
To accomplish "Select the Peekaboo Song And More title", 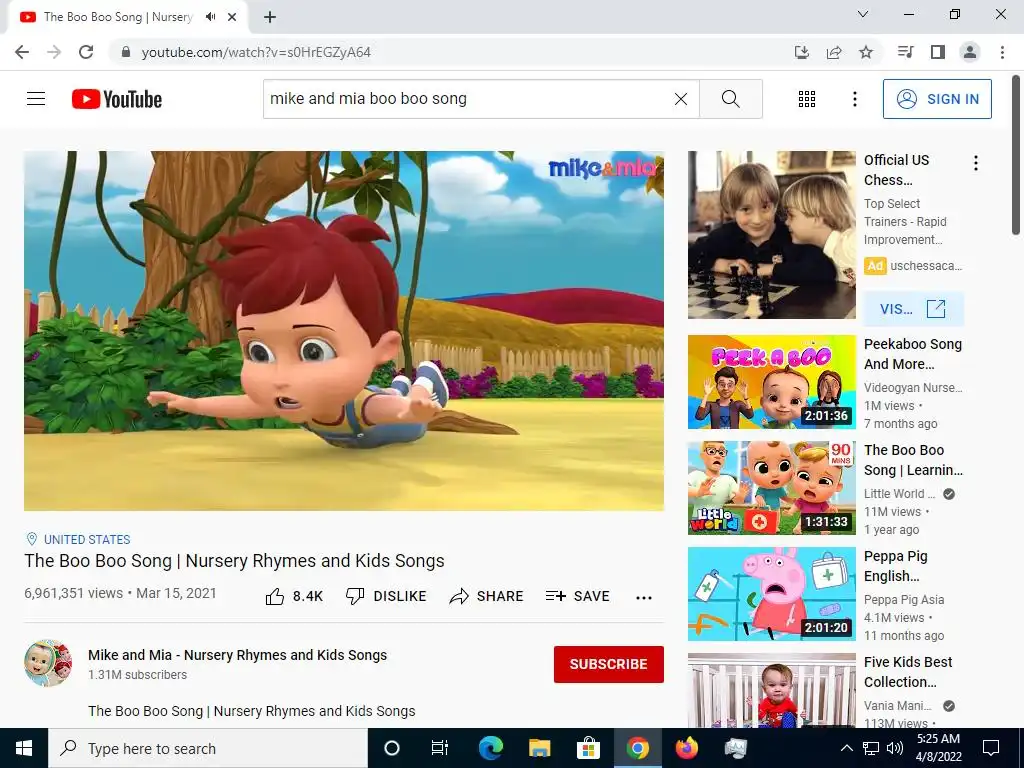I will point(912,354).
